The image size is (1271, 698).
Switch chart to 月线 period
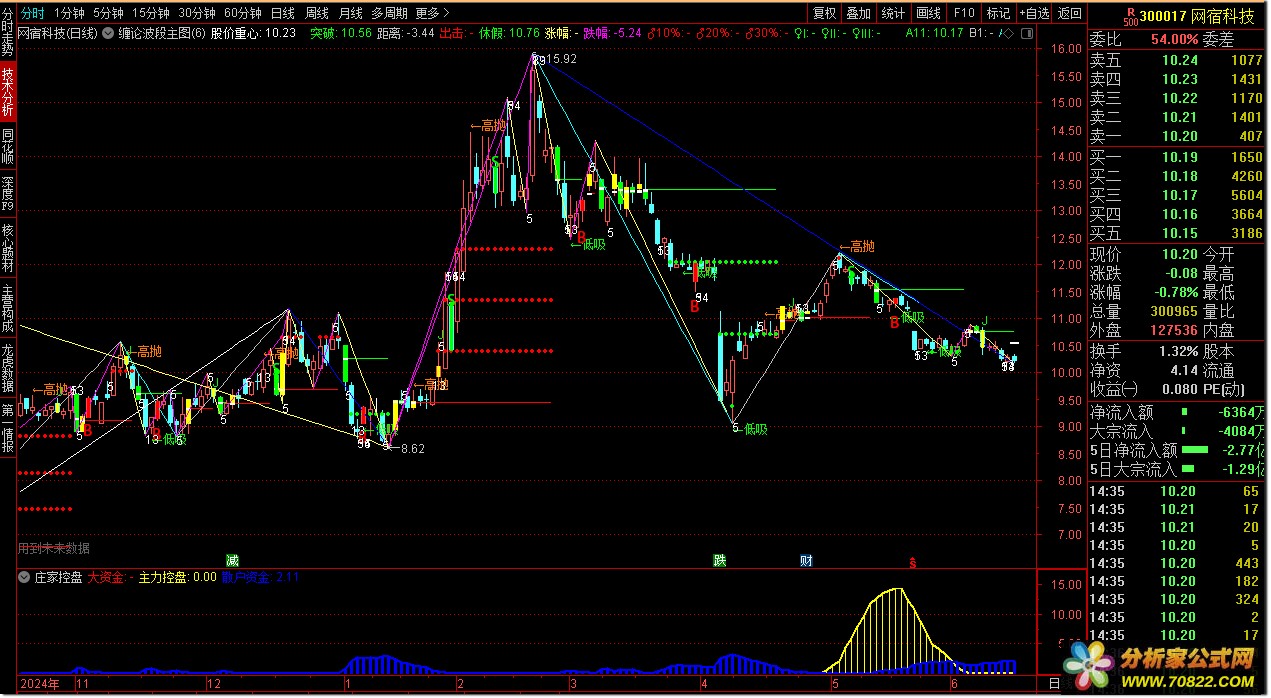coord(350,13)
